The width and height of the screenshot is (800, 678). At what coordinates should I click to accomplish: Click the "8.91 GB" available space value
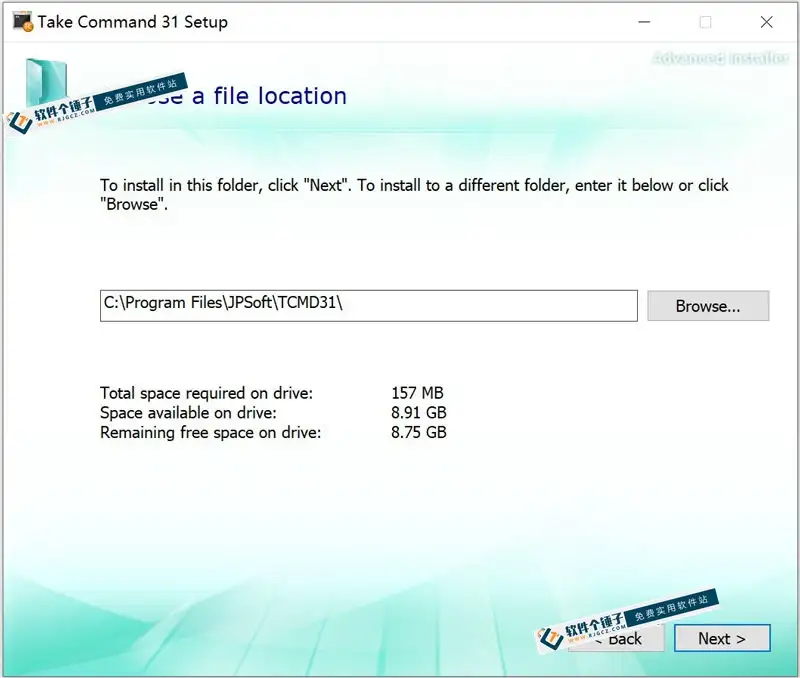[x=419, y=412]
